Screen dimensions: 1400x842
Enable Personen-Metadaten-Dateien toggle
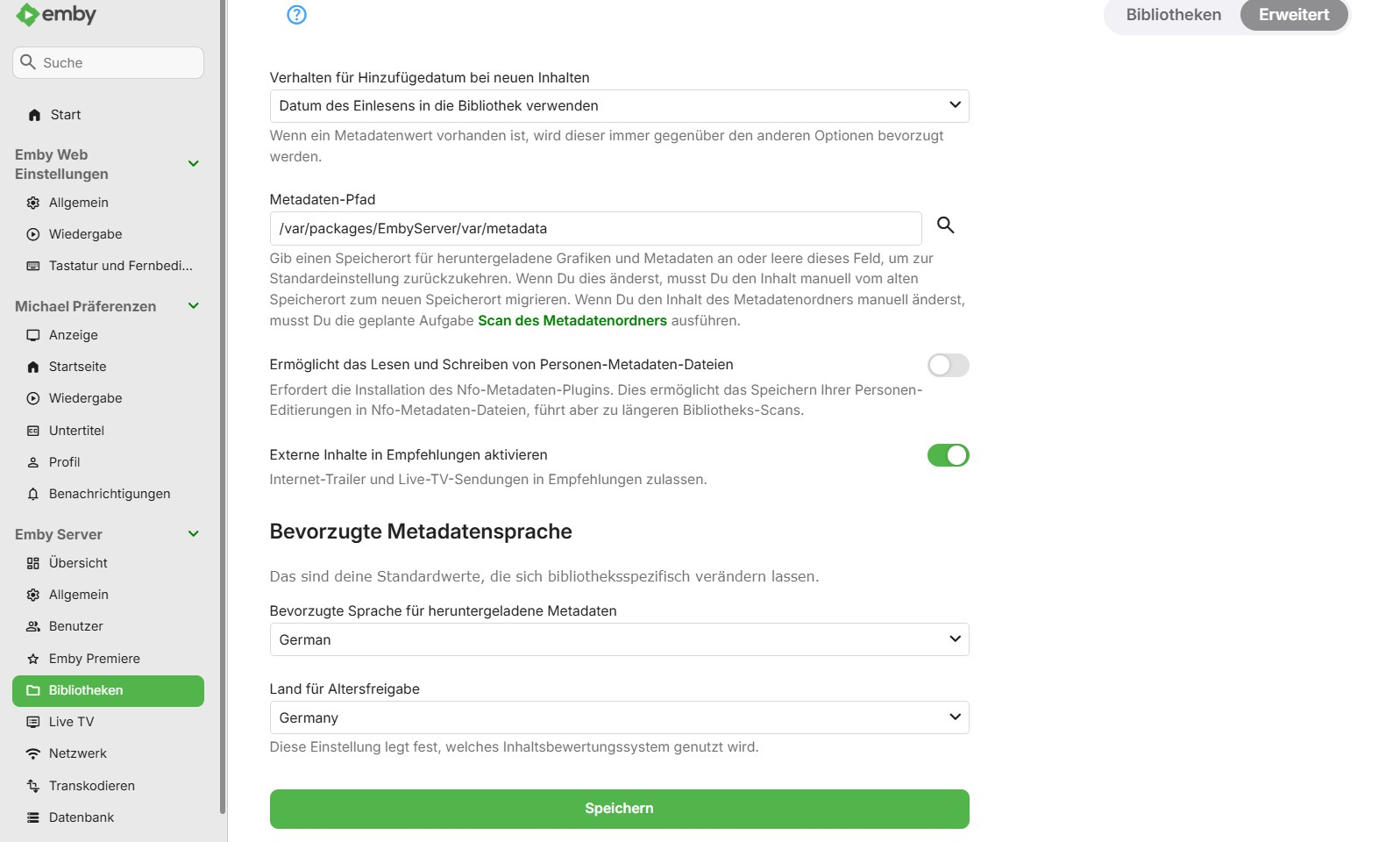(x=948, y=365)
